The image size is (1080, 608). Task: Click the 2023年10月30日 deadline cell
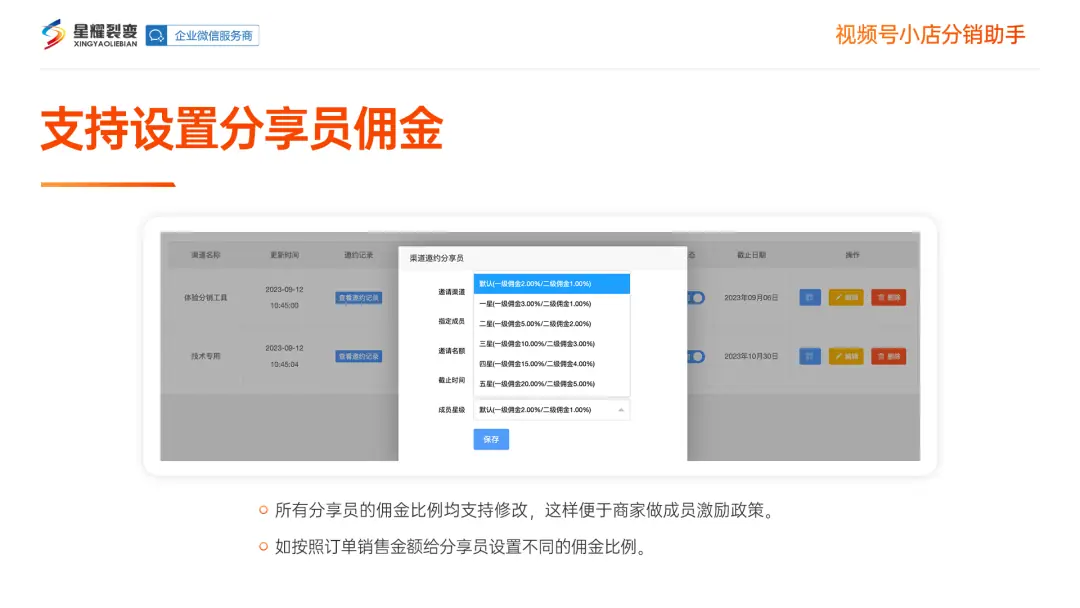(751, 356)
